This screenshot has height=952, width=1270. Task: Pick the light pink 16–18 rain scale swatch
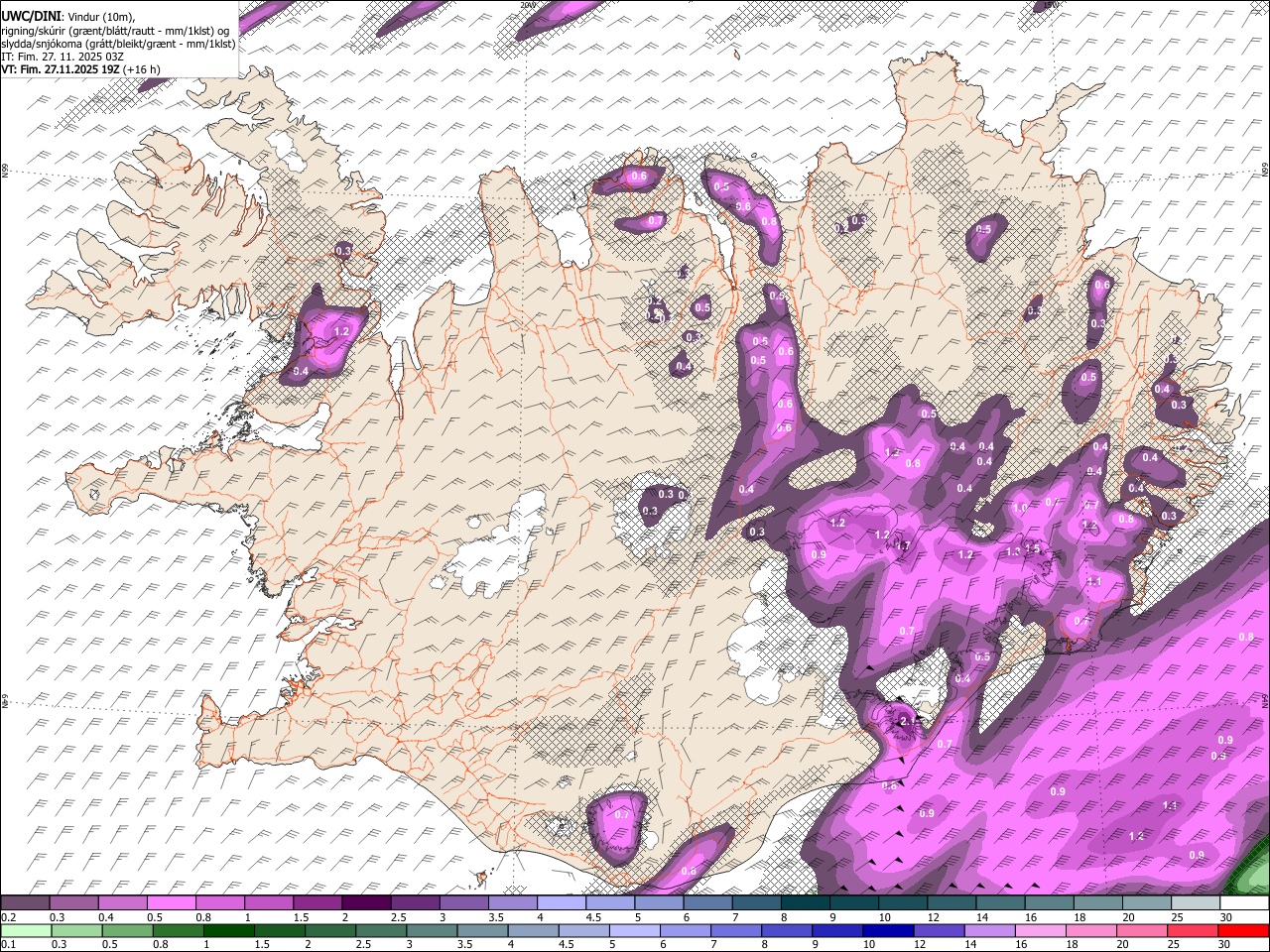pos(1041,930)
